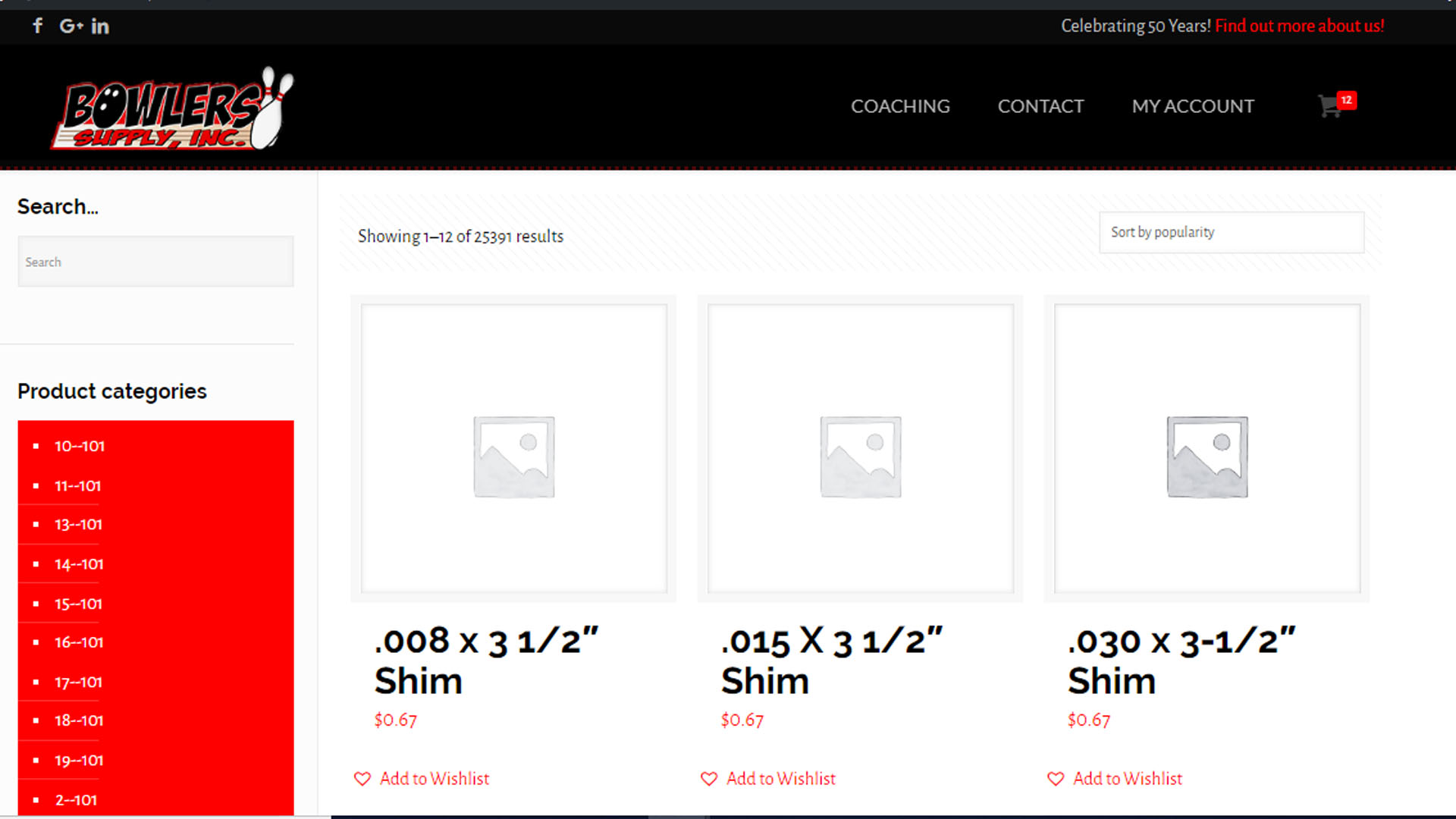1456x819 pixels.
Task: Select the 14--101 product category
Action: [79, 564]
